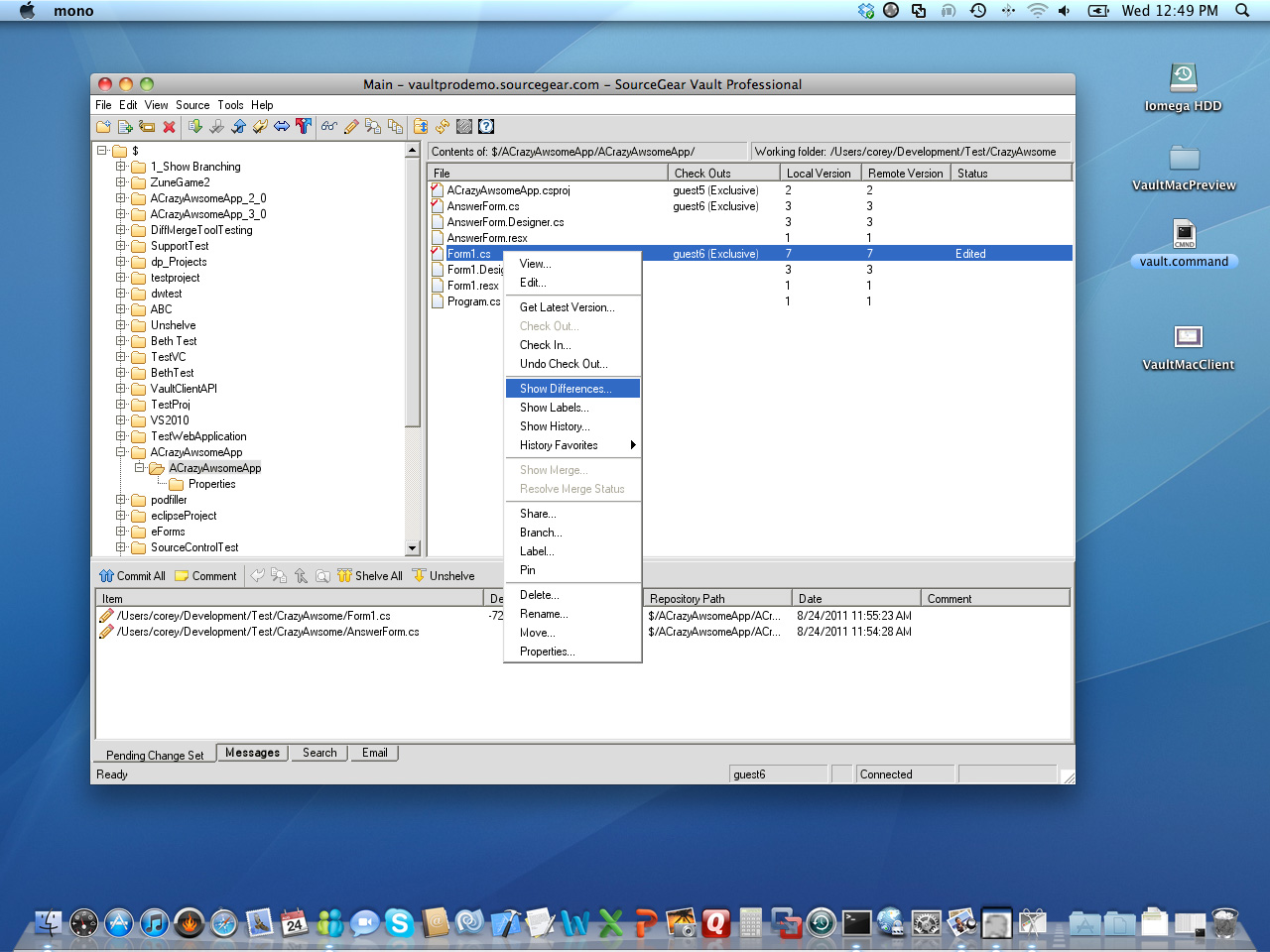This screenshot has width=1270, height=952.
Task: Select Undo Check Out menu entry
Action: [564, 364]
